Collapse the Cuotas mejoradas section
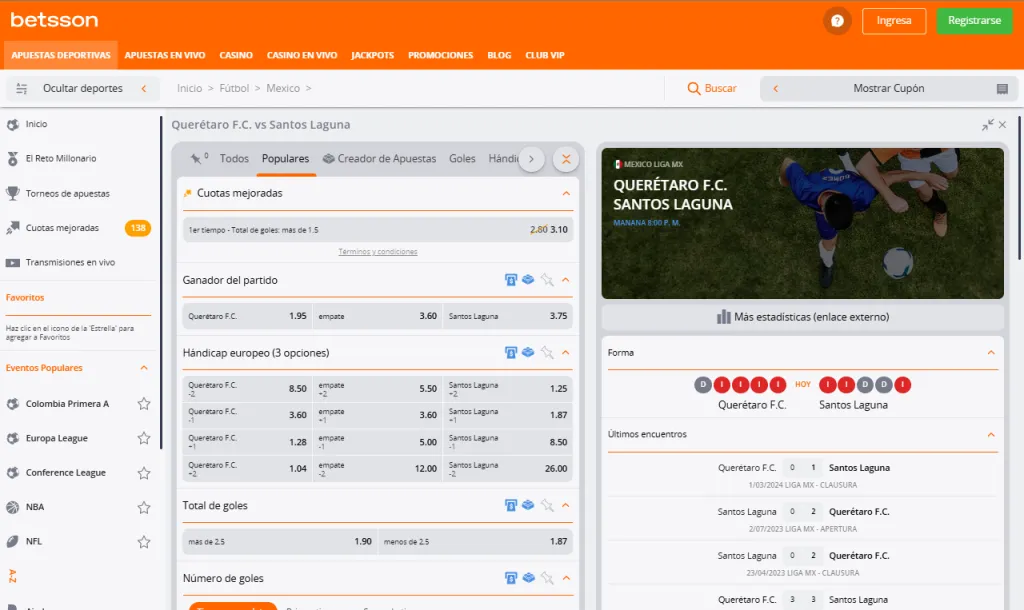This screenshot has width=1024, height=610. [x=566, y=193]
